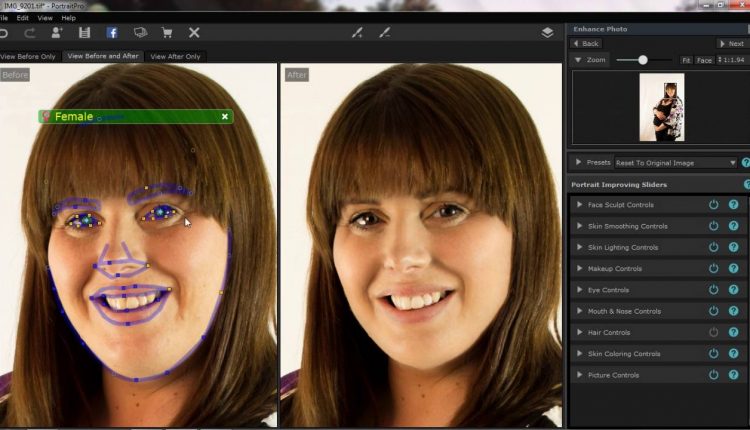
Task: Select the restore brush with minus
Action: point(385,33)
